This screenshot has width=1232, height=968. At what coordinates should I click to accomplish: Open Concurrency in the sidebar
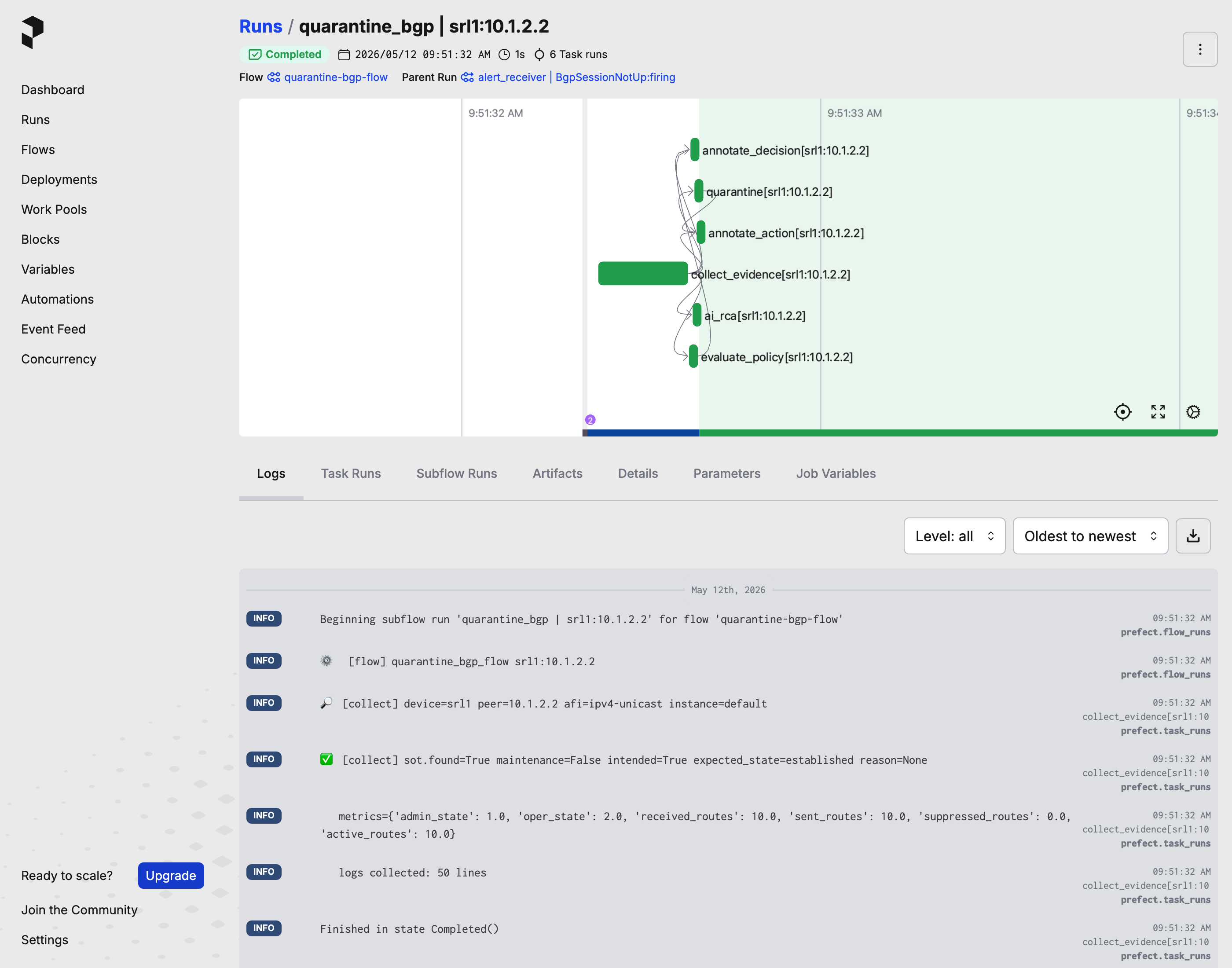coord(59,359)
